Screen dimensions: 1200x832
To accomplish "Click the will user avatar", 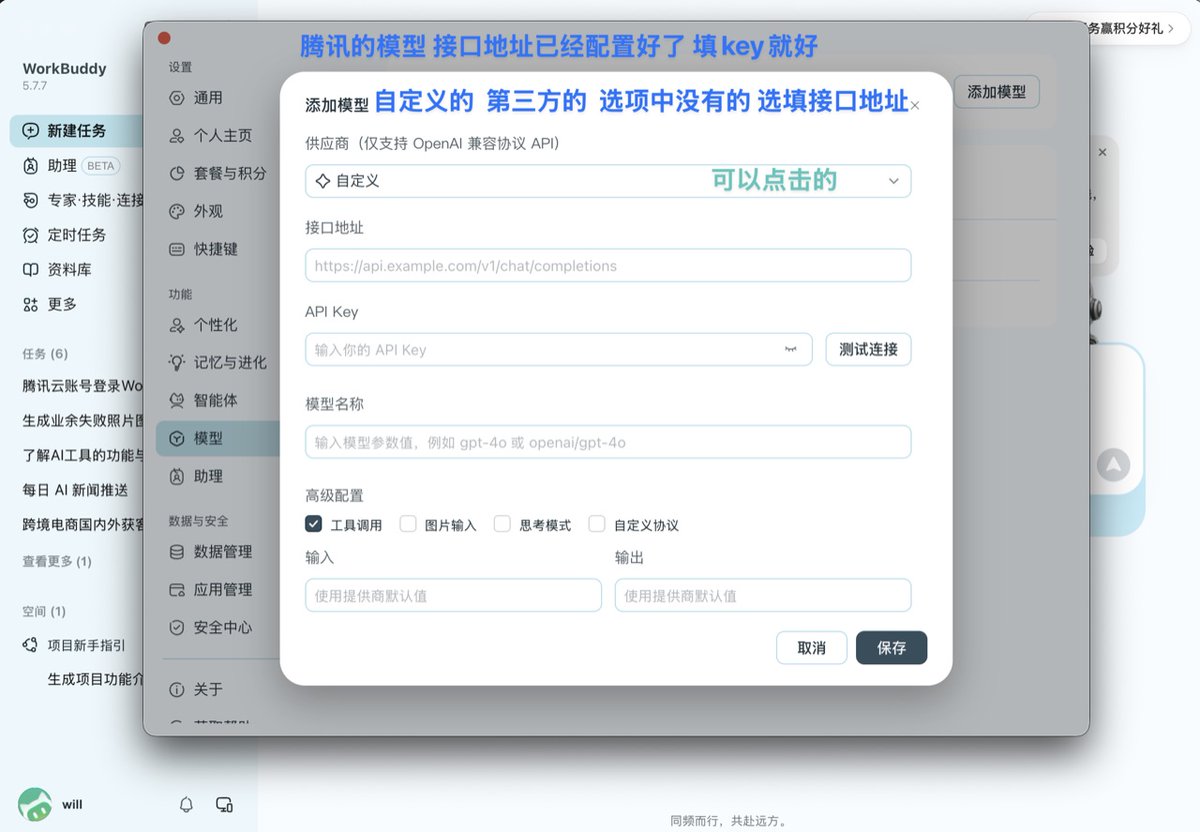I will click(35, 804).
